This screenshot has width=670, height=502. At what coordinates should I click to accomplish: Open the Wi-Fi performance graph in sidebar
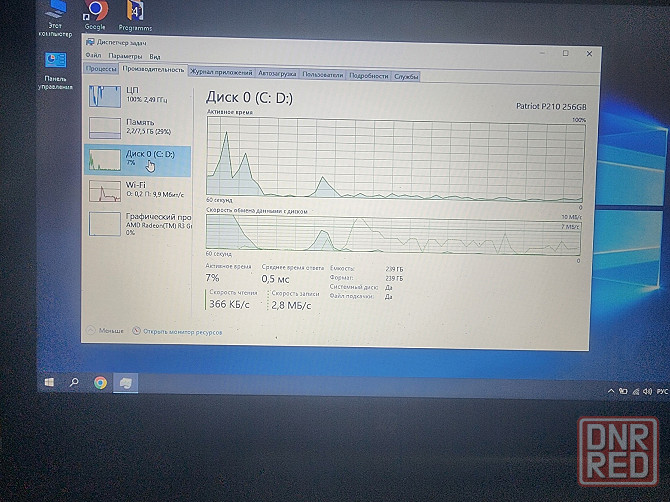(x=104, y=190)
